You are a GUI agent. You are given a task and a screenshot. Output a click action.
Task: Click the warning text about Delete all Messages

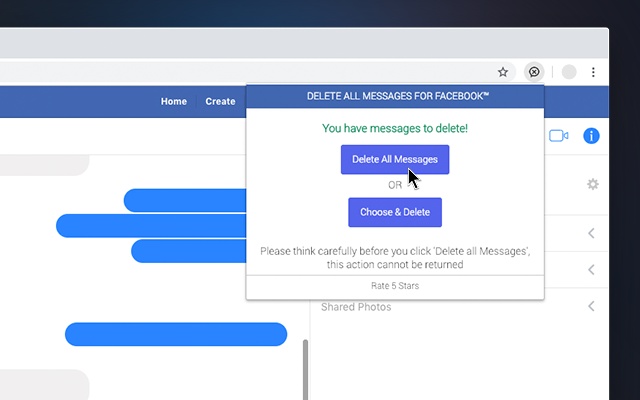pyautogui.click(x=395, y=258)
